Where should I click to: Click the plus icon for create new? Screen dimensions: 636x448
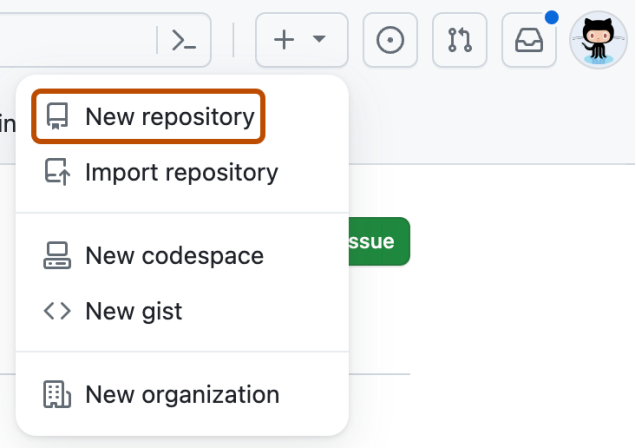click(285, 40)
